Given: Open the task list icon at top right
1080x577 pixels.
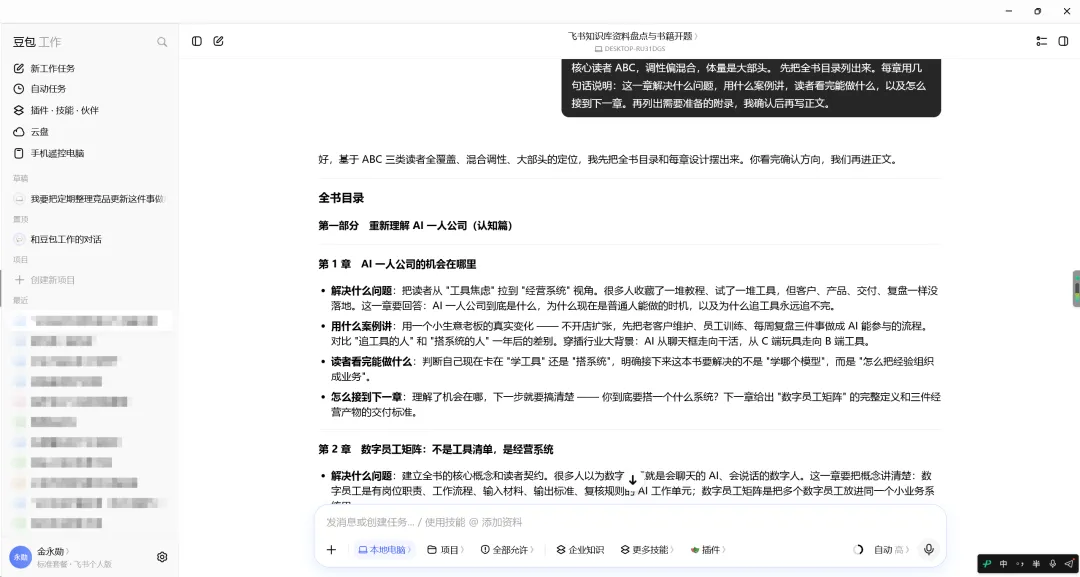Looking at the screenshot, I should (1041, 41).
